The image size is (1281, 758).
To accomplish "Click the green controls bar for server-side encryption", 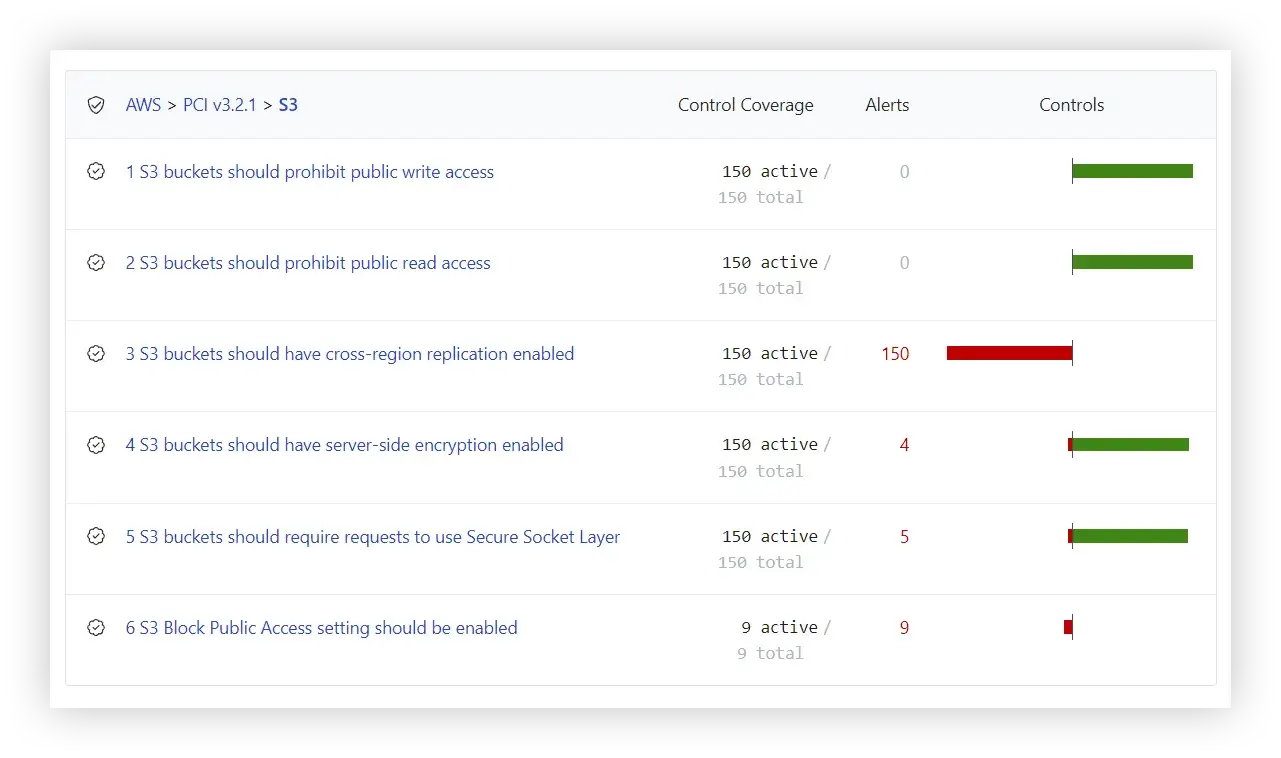I will [x=1131, y=444].
